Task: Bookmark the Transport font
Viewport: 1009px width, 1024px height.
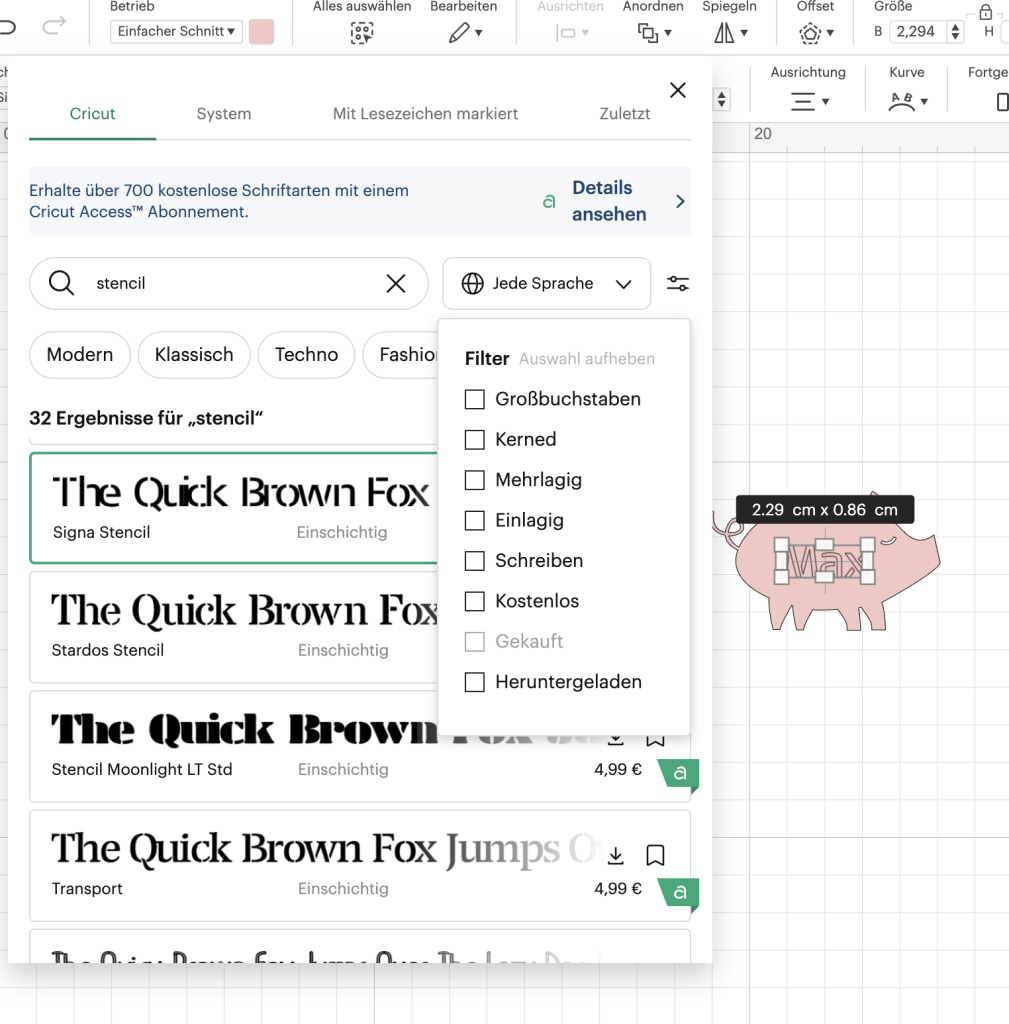Action: 655,855
